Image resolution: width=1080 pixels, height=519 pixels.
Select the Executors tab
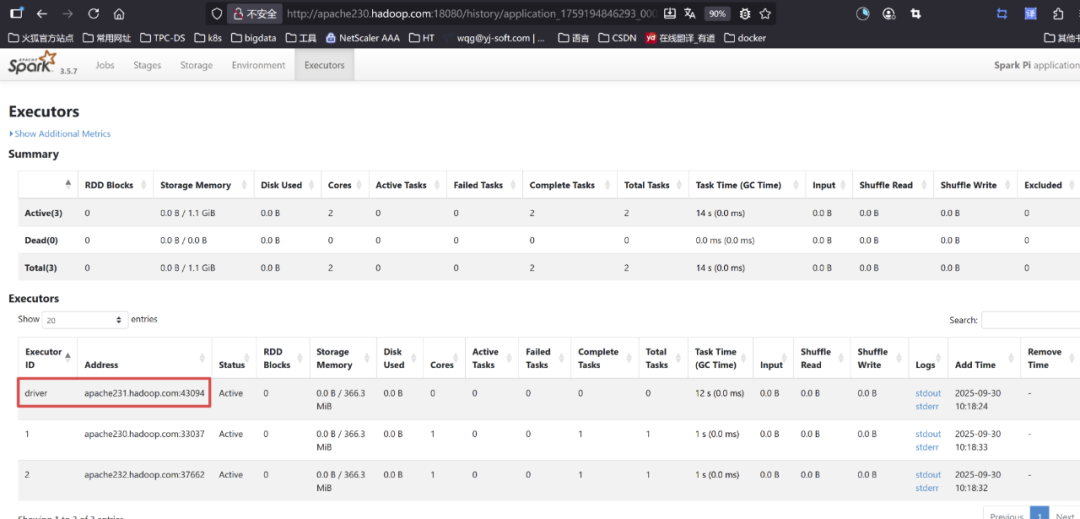(324, 65)
